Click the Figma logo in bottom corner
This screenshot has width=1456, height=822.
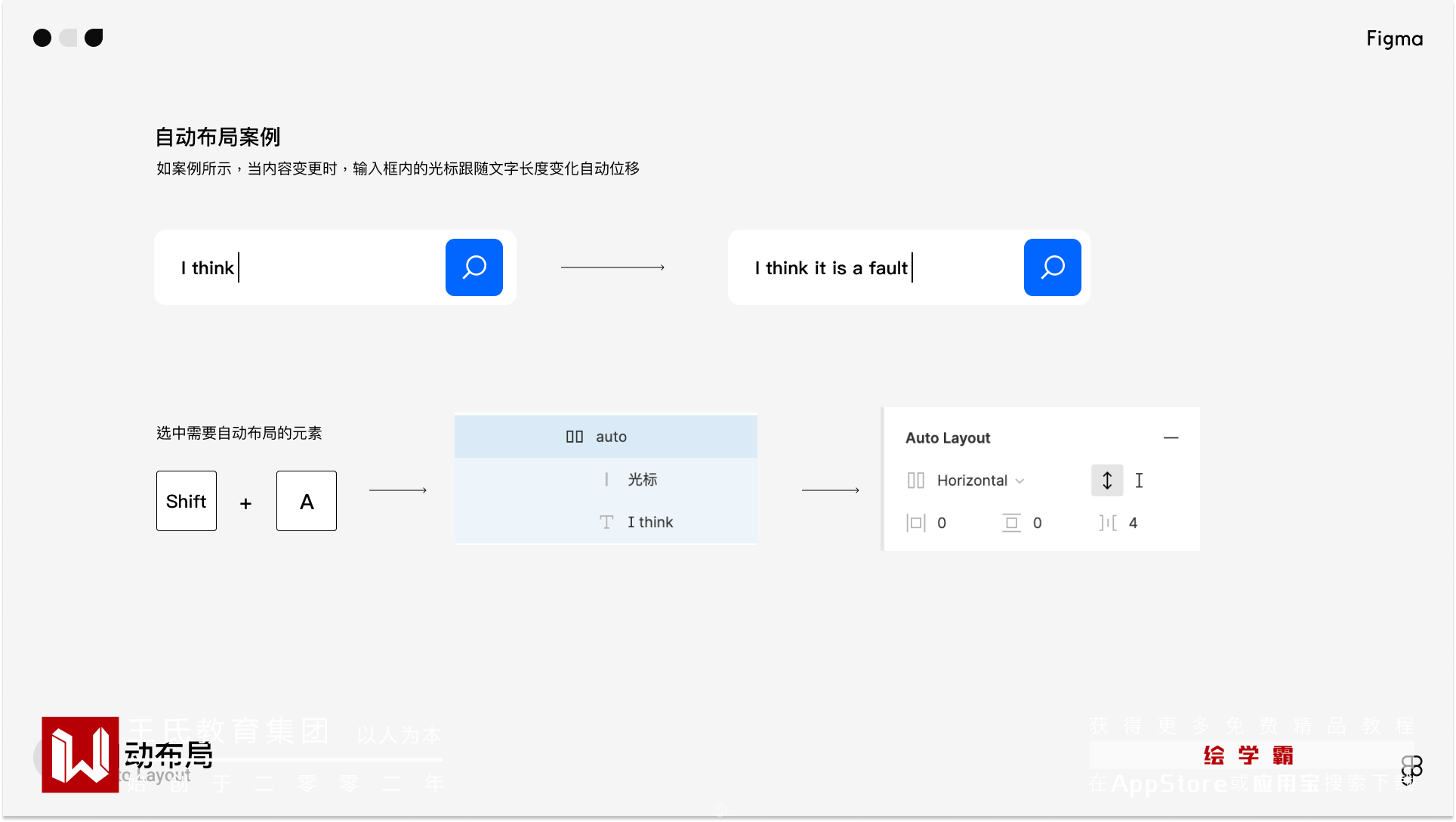(1411, 768)
